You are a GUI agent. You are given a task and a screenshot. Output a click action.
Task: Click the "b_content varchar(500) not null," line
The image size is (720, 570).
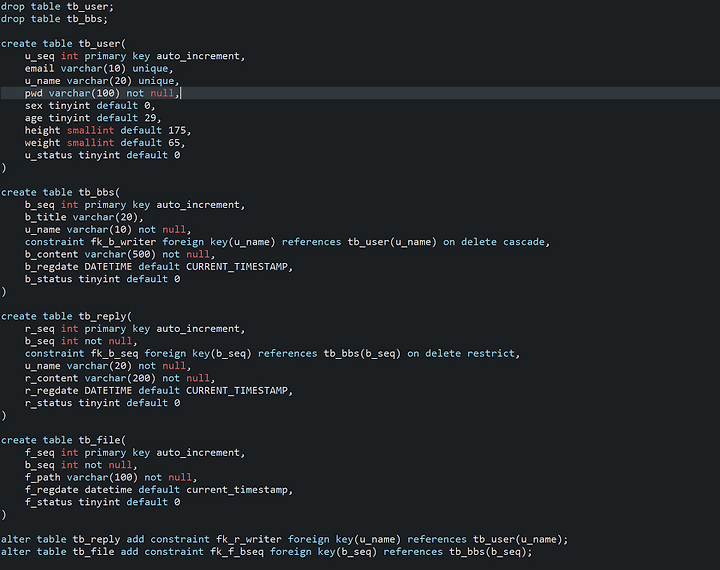click(120, 255)
